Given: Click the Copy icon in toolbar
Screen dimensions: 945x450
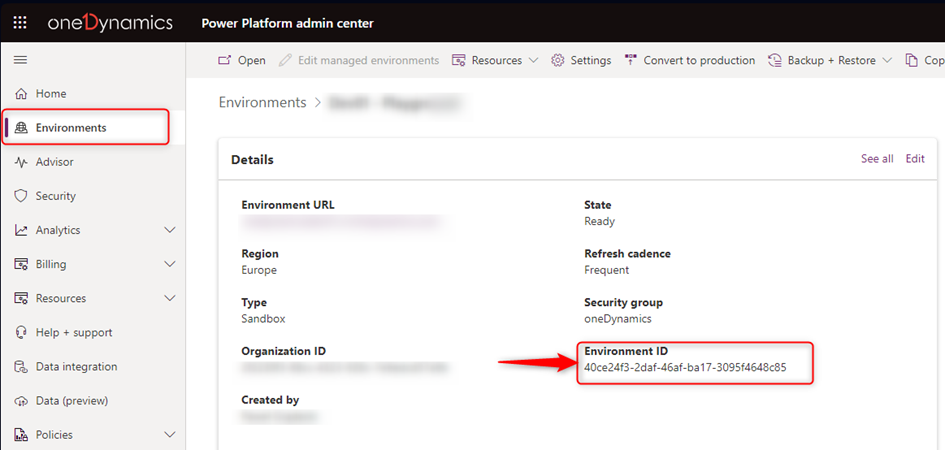Looking at the screenshot, I should [x=911, y=60].
